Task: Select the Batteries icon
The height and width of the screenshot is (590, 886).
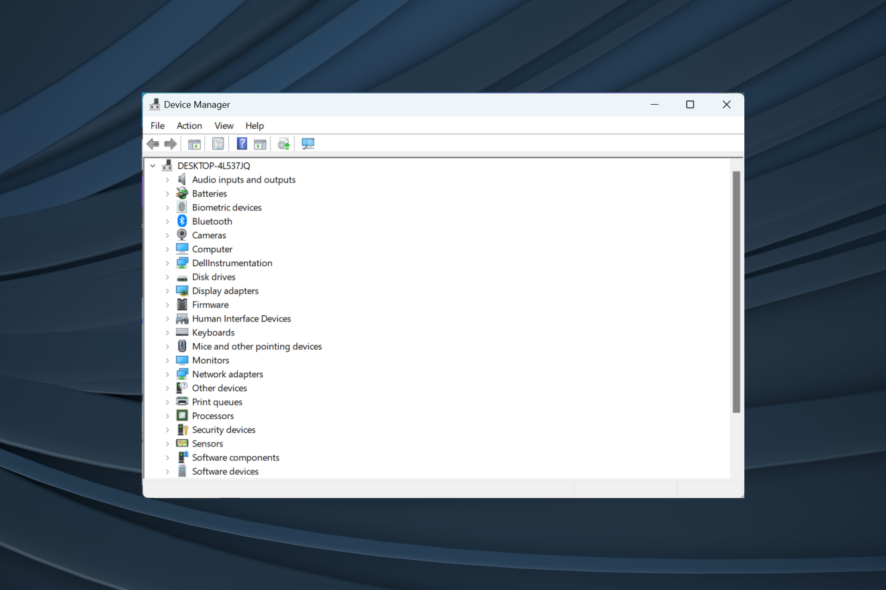Action: pos(182,193)
